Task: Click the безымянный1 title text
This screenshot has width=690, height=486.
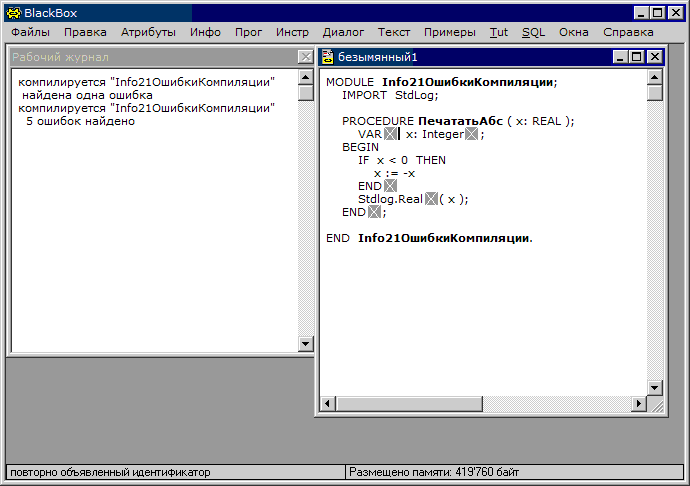Action: tap(378, 57)
